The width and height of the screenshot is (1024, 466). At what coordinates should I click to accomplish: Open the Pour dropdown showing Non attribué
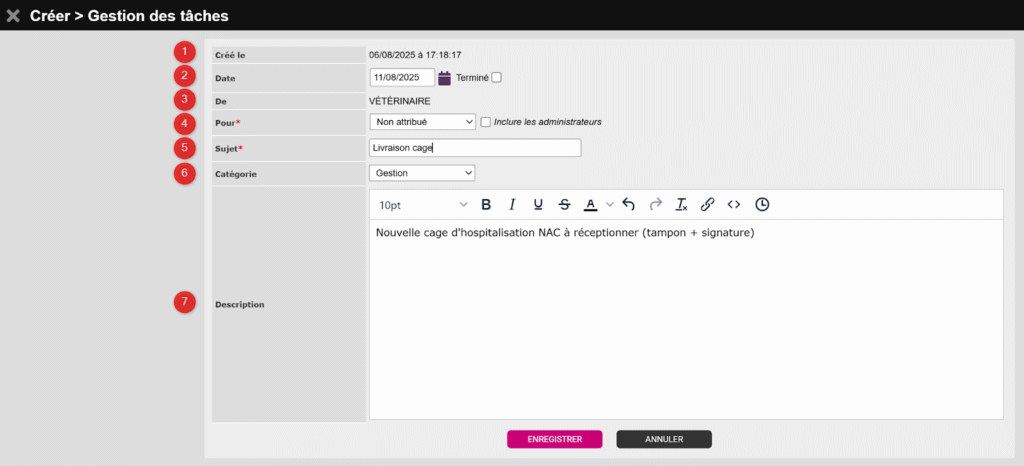point(422,122)
